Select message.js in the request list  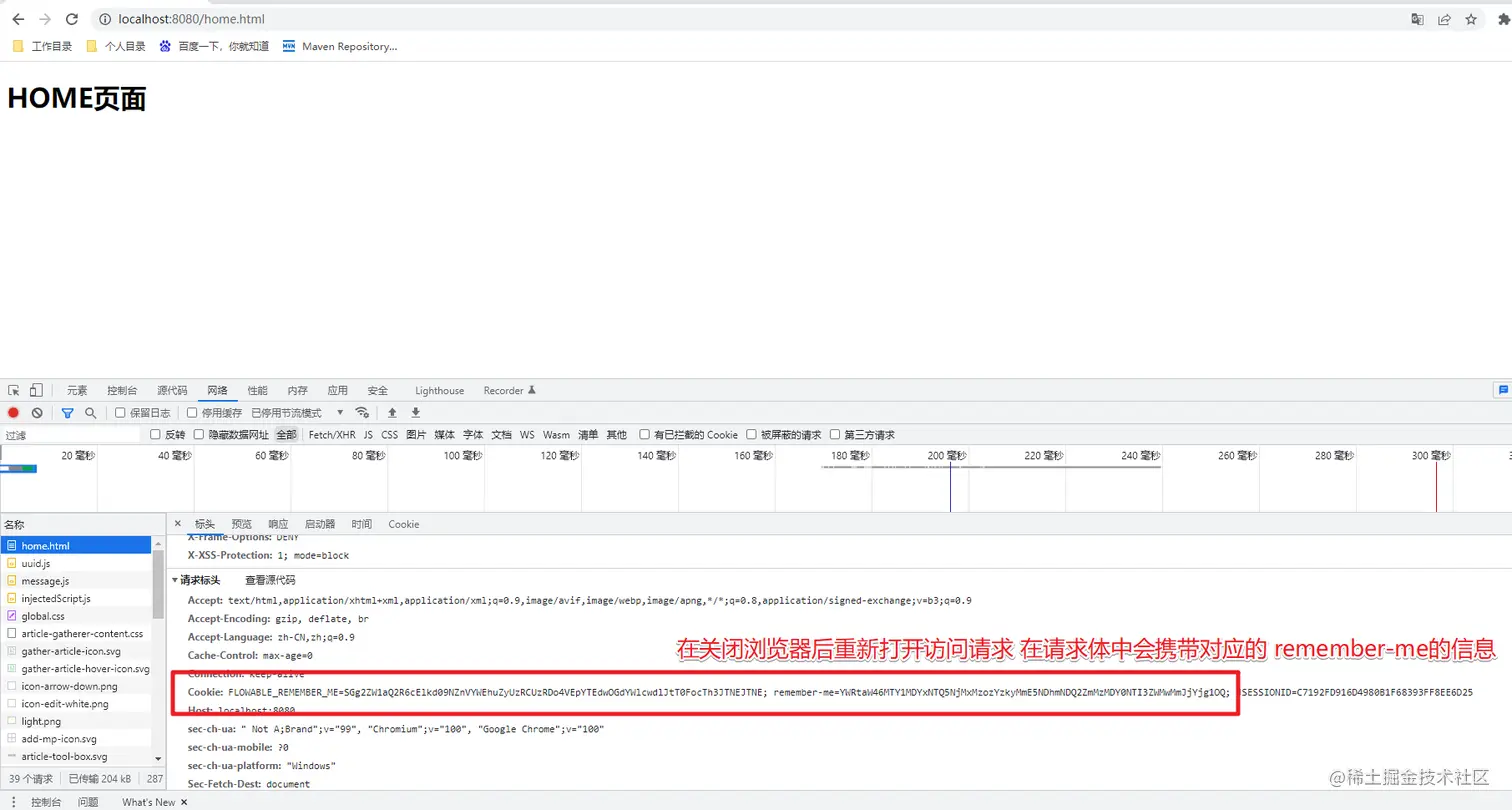(77, 581)
